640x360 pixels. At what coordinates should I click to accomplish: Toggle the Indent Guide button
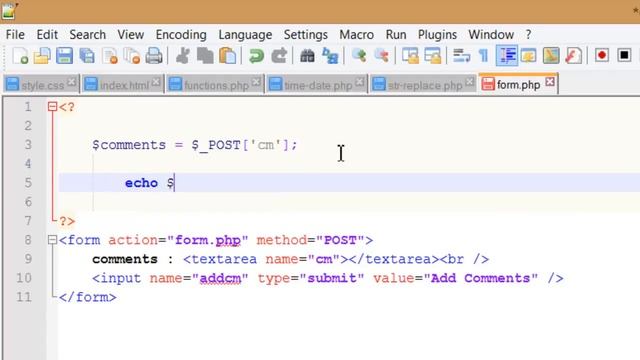click(507, 56)
